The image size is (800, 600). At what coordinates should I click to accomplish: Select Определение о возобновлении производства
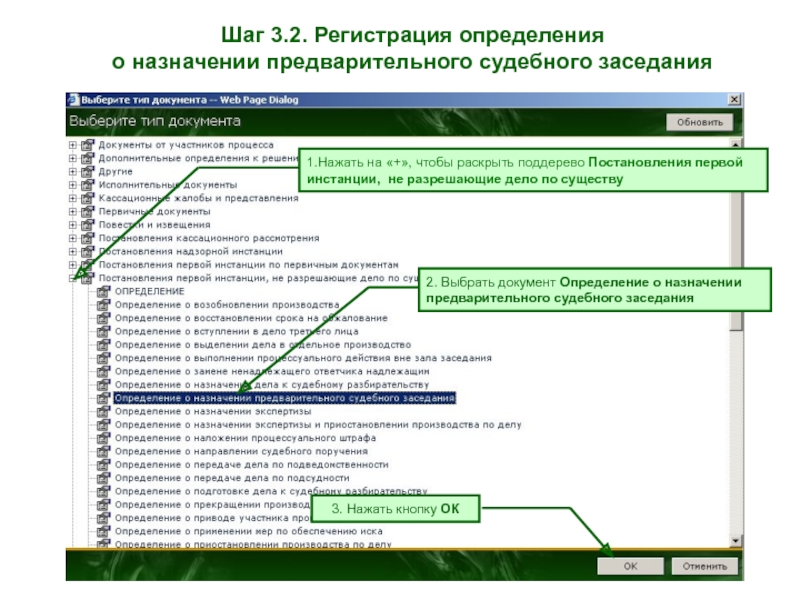pyautogui.click(x=227, y=305)
